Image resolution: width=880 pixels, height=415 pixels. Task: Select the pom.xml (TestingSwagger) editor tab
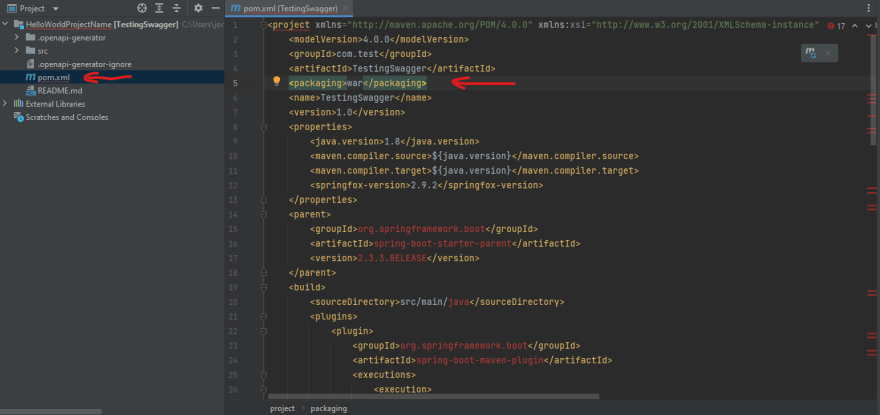click(289, 9)
